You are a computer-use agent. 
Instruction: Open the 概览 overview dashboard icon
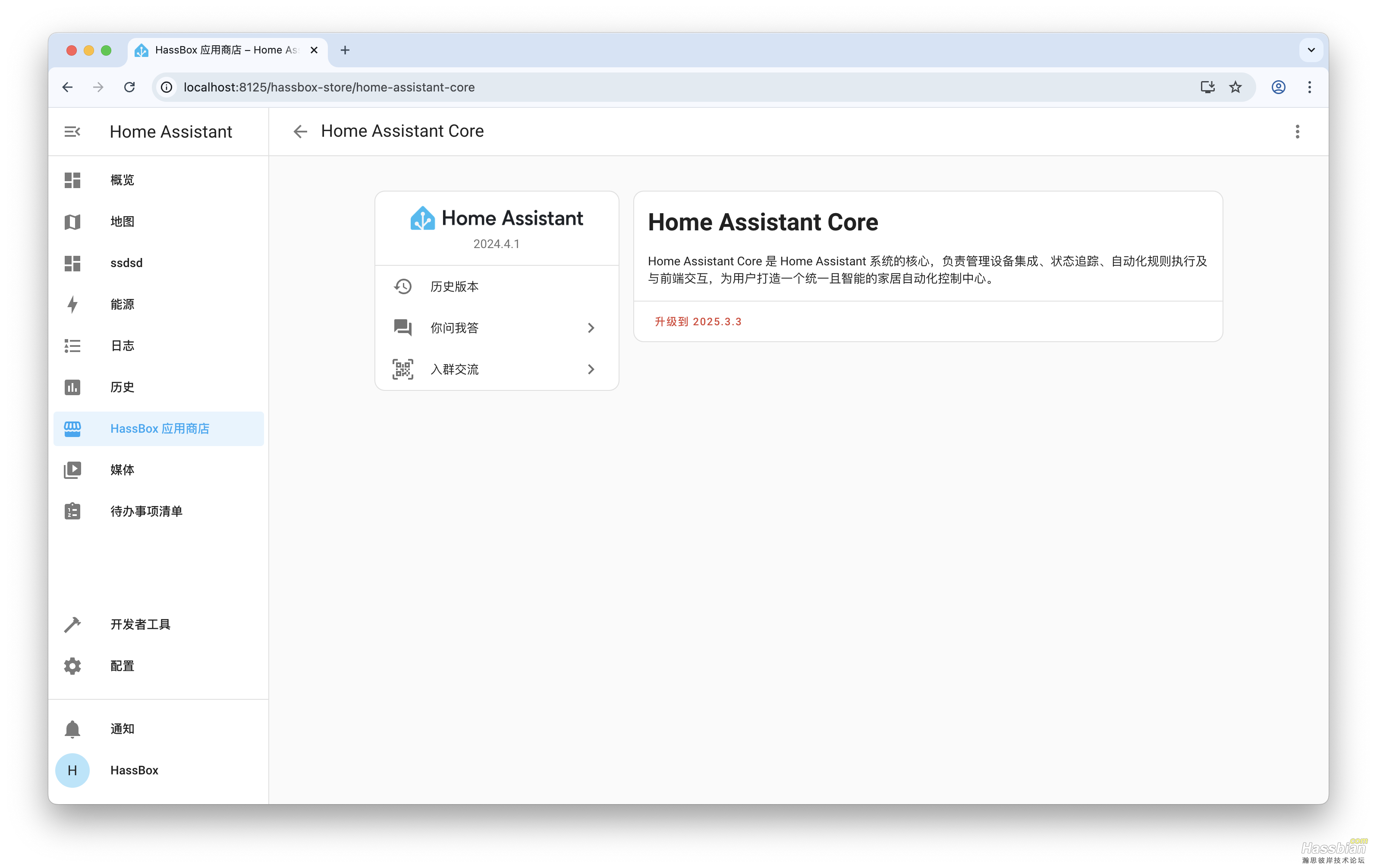72,180
